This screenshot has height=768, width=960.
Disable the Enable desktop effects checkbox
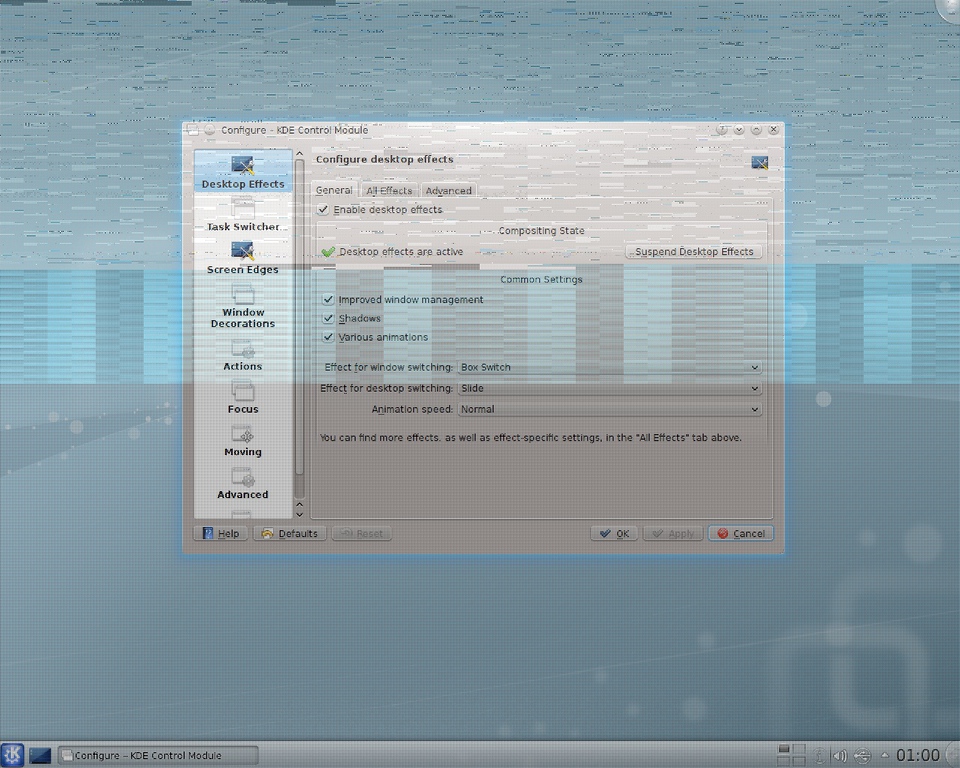pyautogui.click(x=323, y=210)
